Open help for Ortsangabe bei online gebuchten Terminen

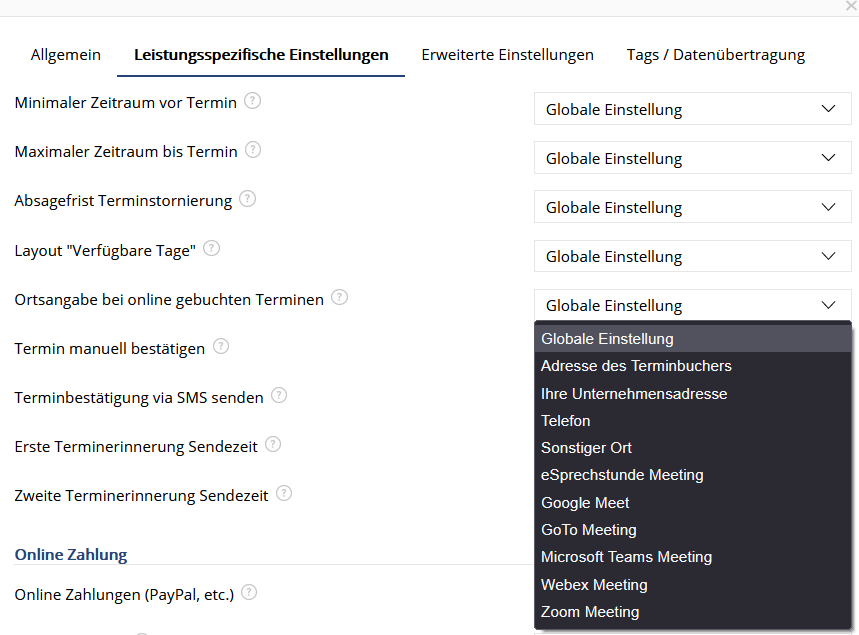(340, 297)
